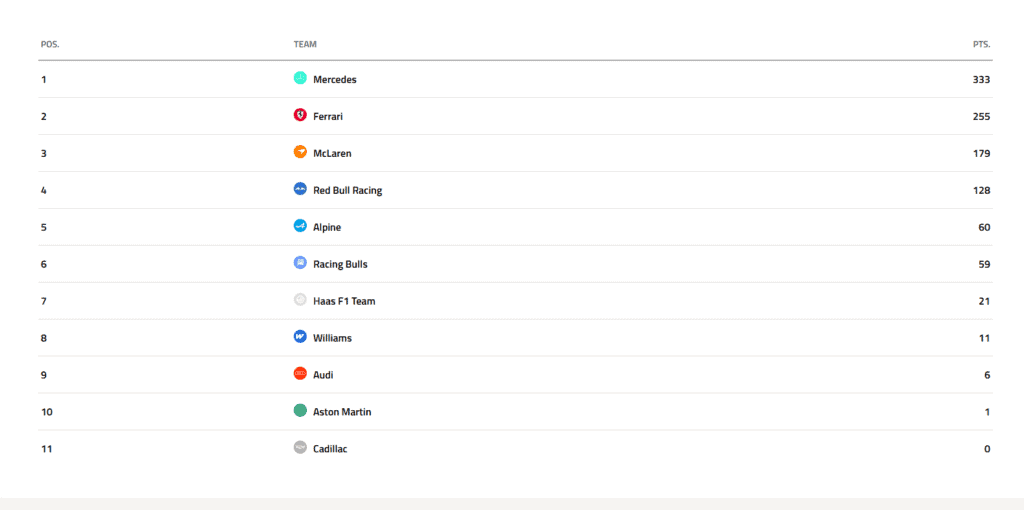Click the Cadillac team name
This screenshot has height=510, width=1024.
[x=330, y=449]
